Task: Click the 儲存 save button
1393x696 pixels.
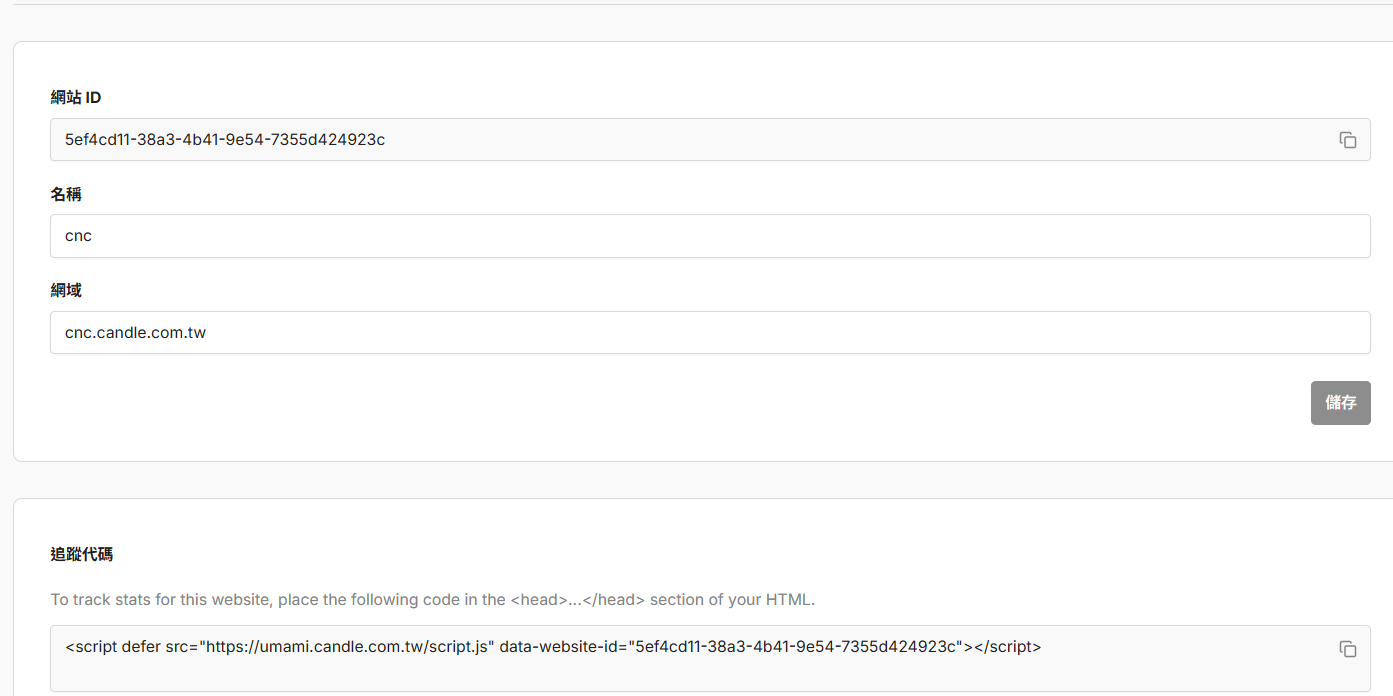Action: [1340, 403]
